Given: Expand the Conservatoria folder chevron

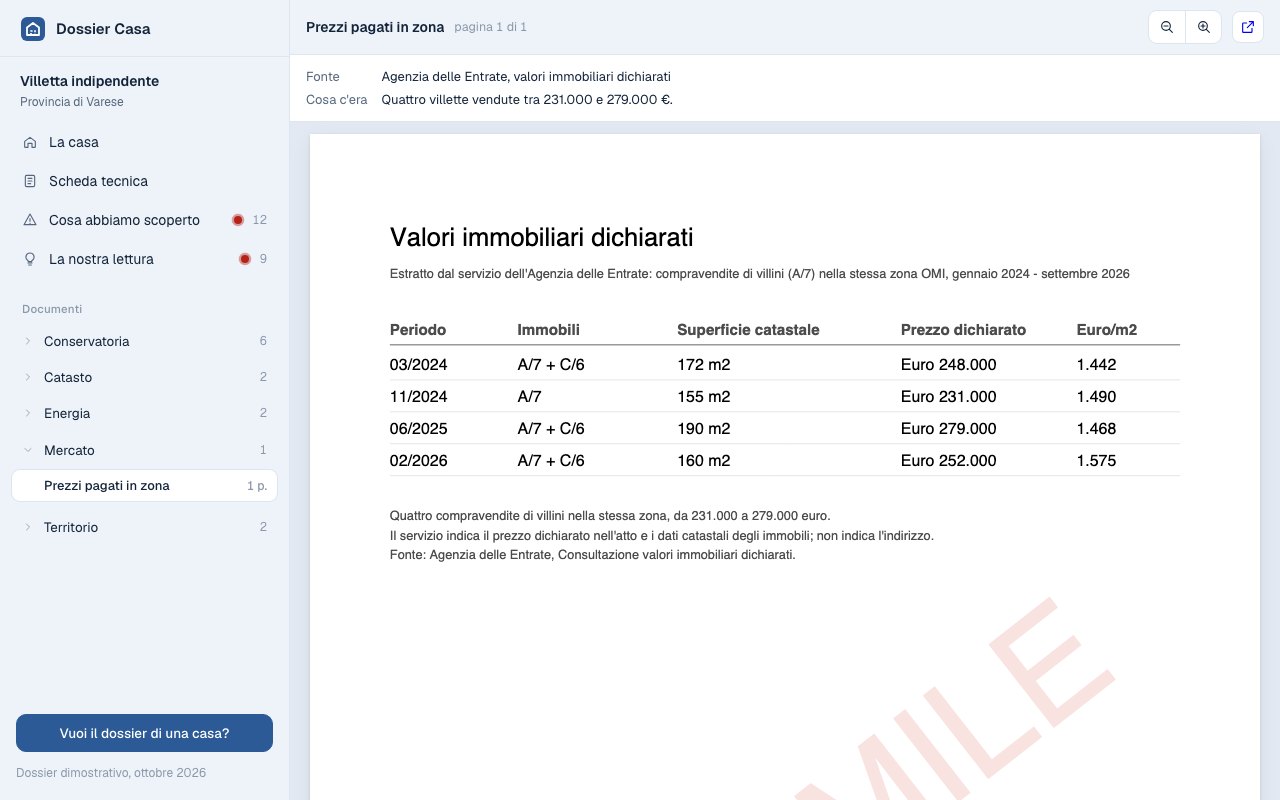Looking at the screenshot, I should [28, 341].
